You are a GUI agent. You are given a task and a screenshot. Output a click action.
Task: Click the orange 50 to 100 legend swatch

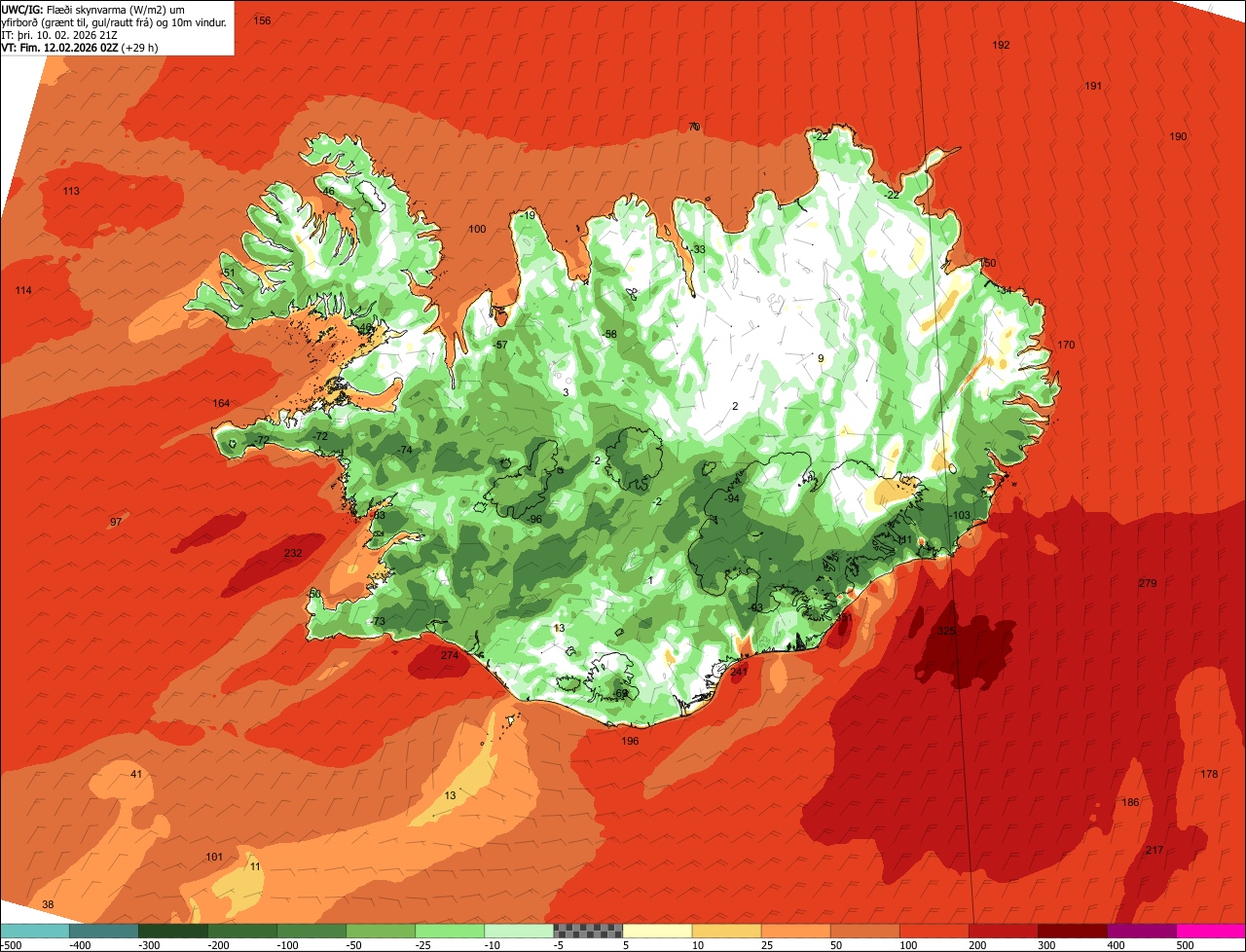864,931
